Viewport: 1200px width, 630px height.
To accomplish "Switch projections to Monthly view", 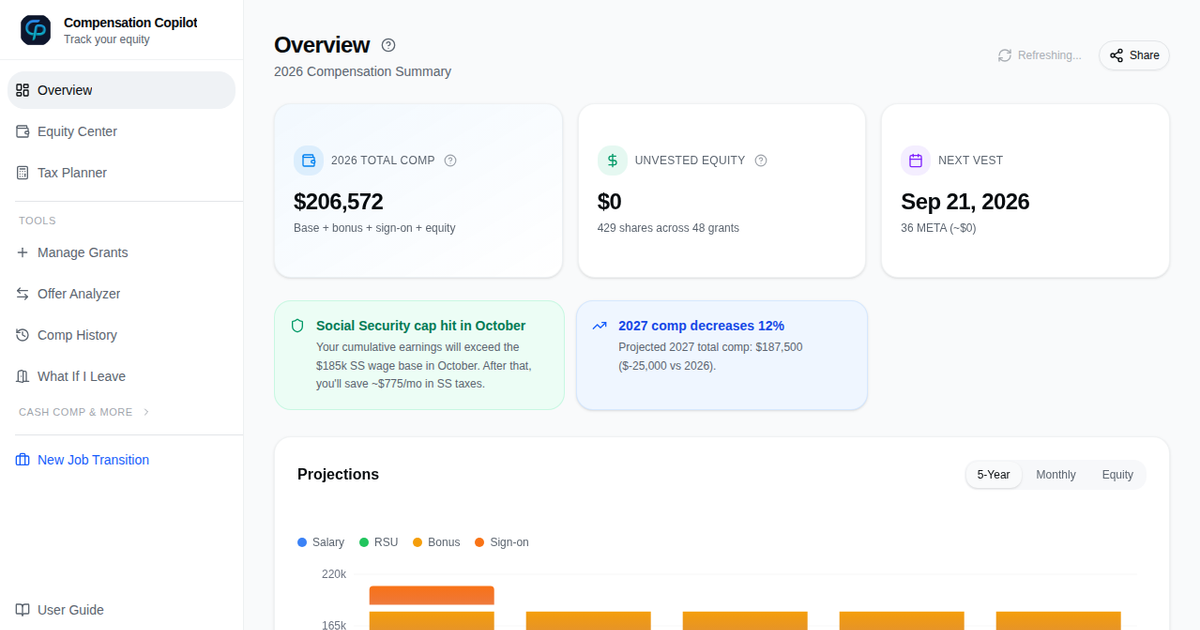I will coord(1056,475).
